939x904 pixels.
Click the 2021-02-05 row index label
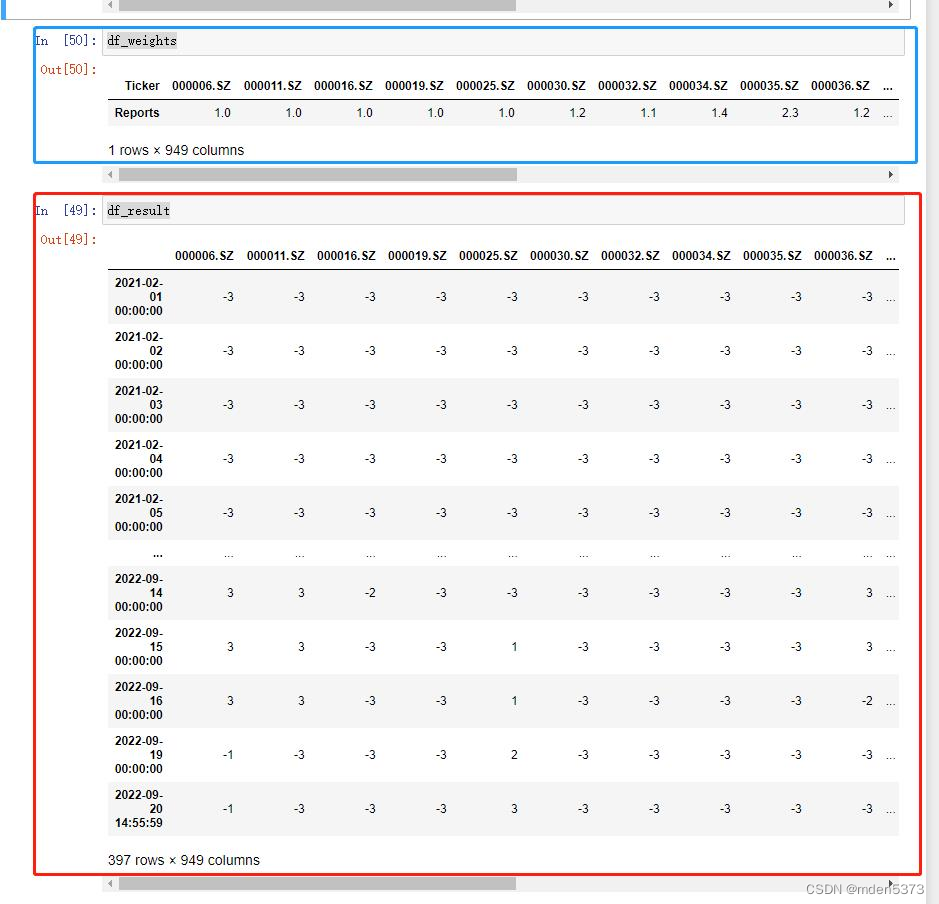139,512
